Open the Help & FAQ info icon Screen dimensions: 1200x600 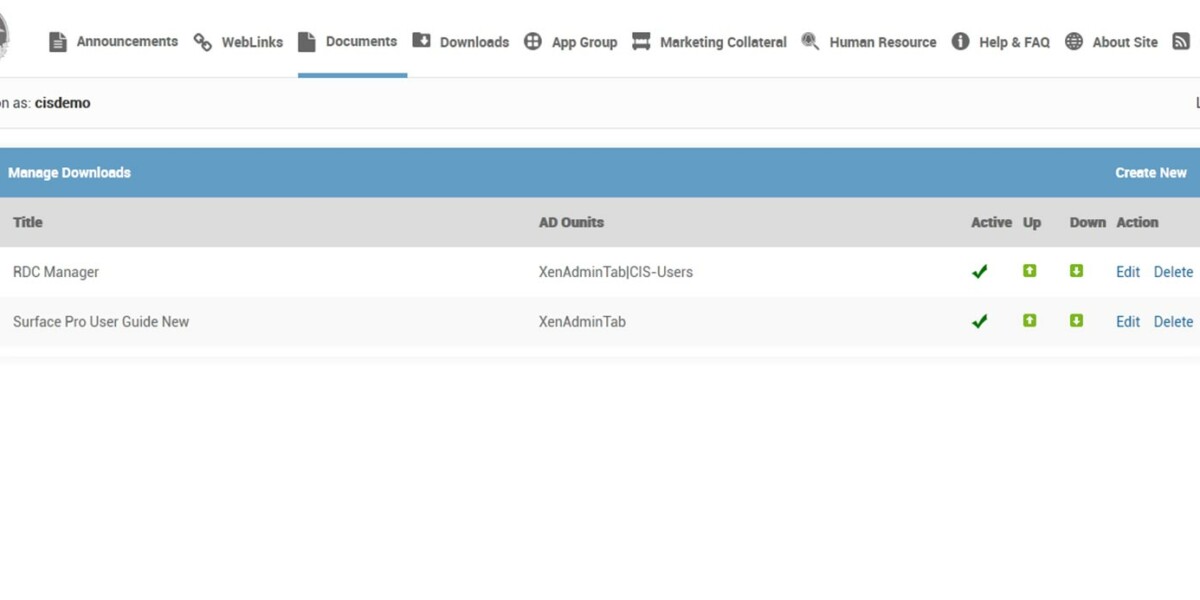point(960,42)
